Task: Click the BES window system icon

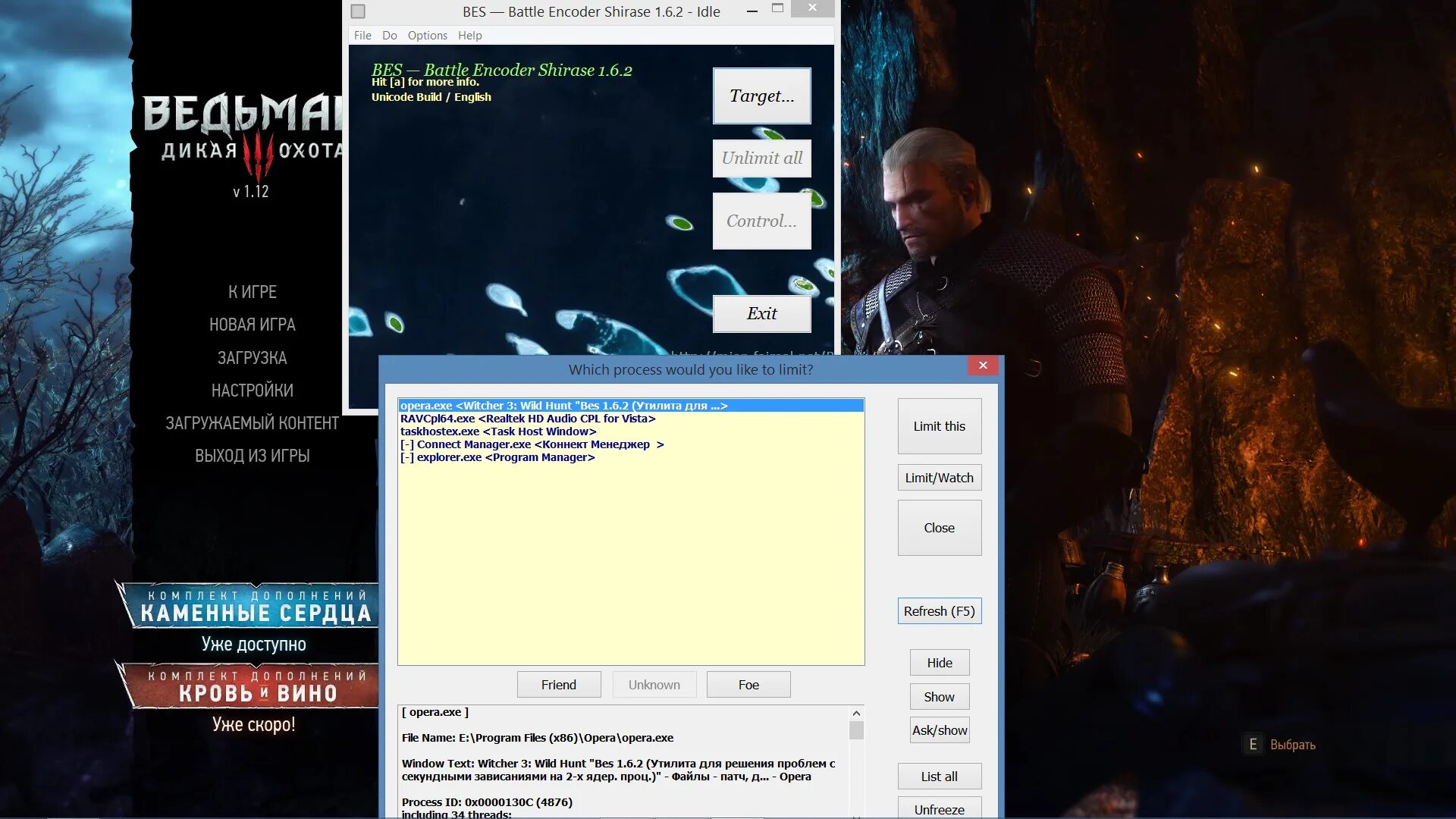Action: 358,11
